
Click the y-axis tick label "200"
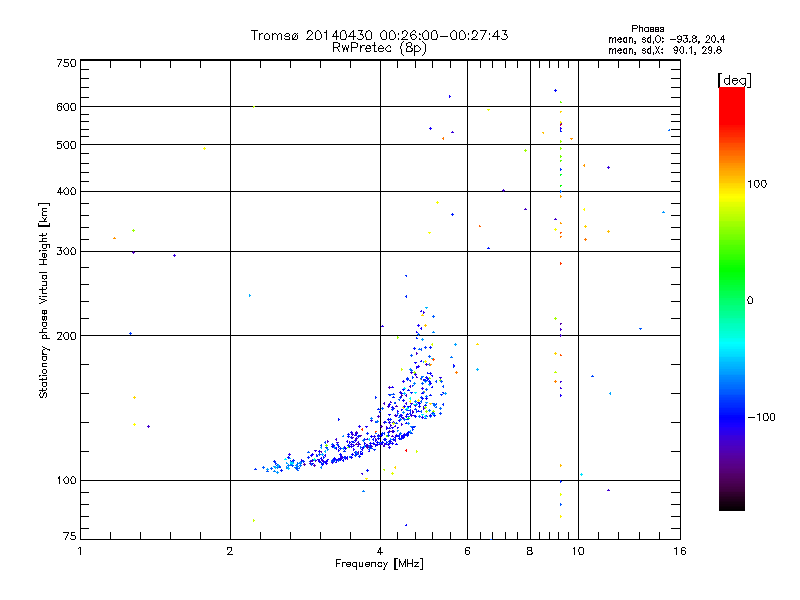(66, 336)
